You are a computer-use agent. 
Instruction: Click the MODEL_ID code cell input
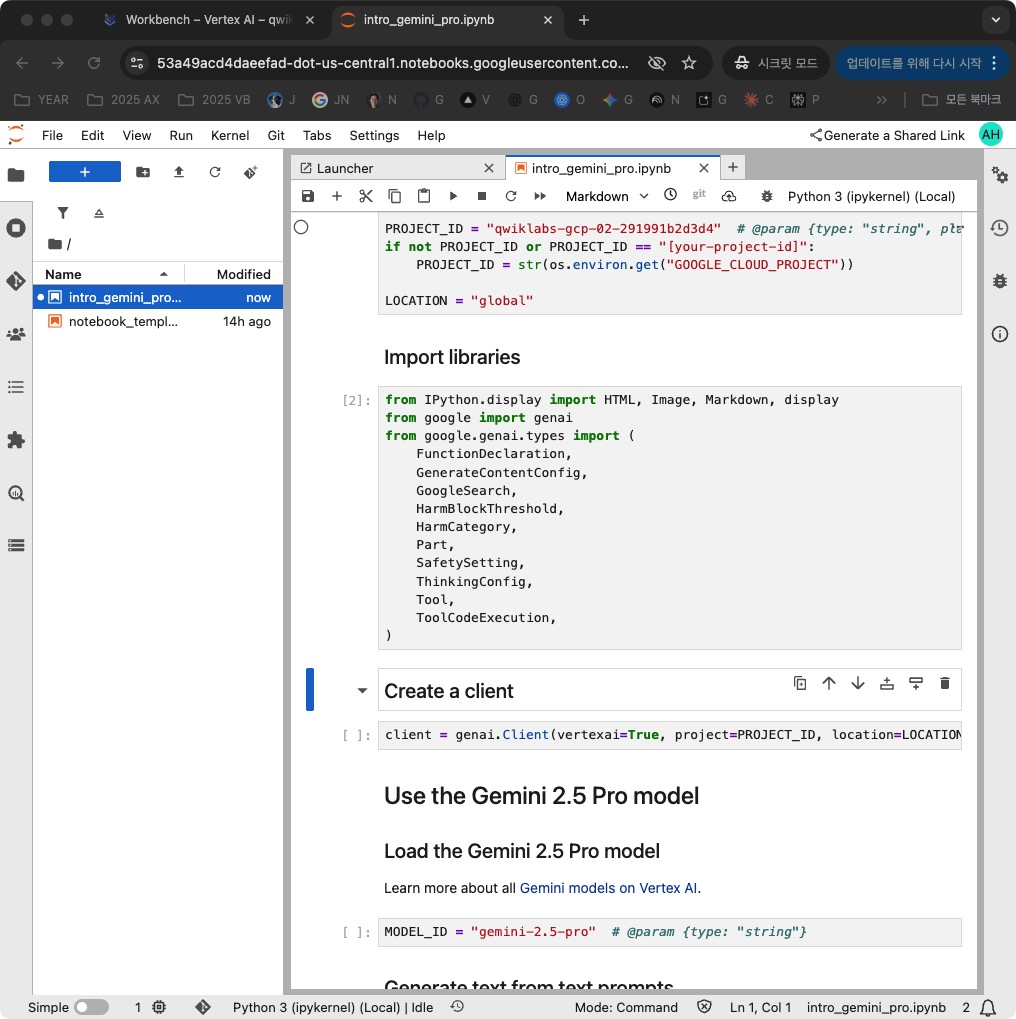coord(668,932)
